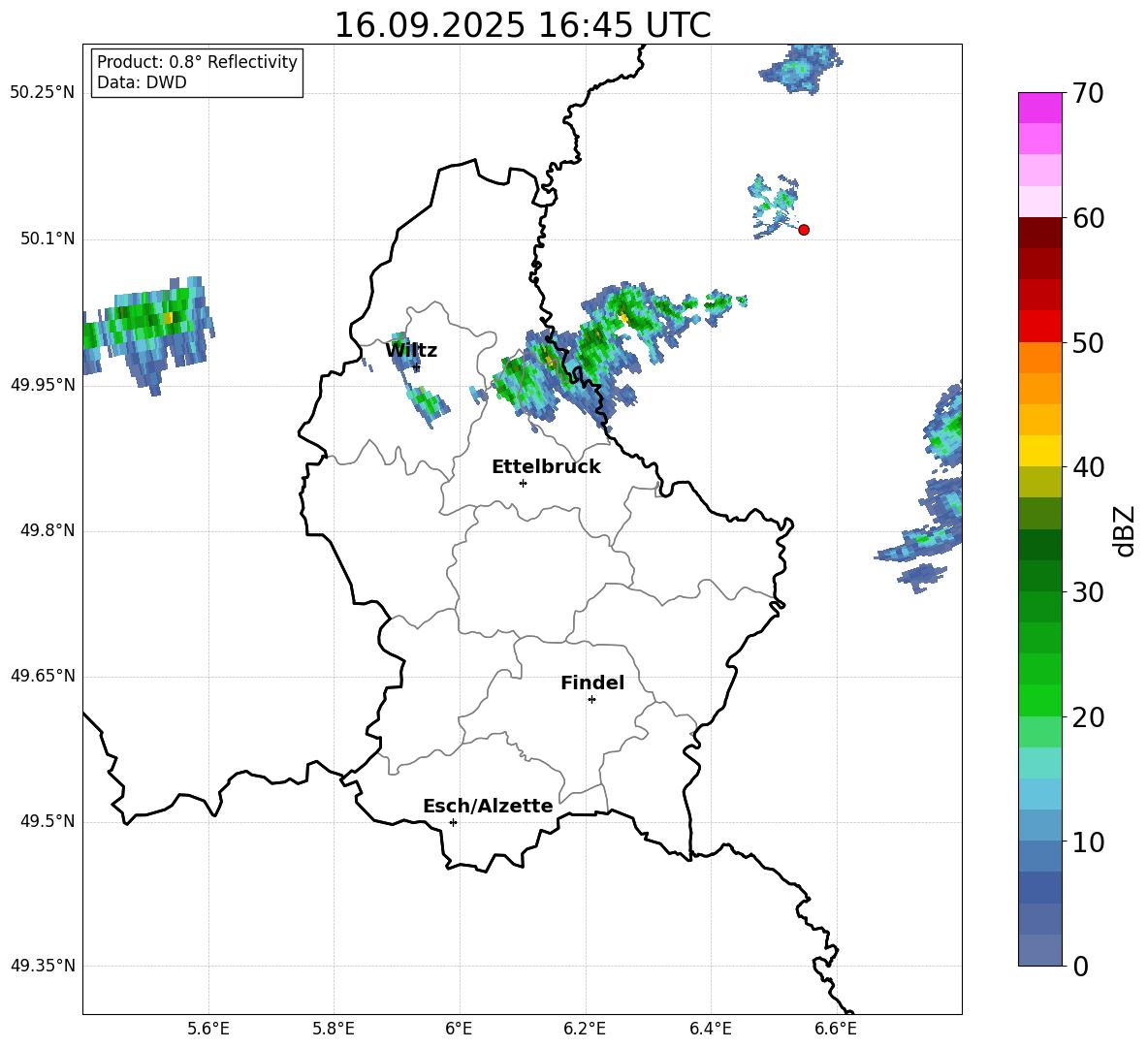
Task: Click the 6.4°E longitude label
Action: 710,1029
